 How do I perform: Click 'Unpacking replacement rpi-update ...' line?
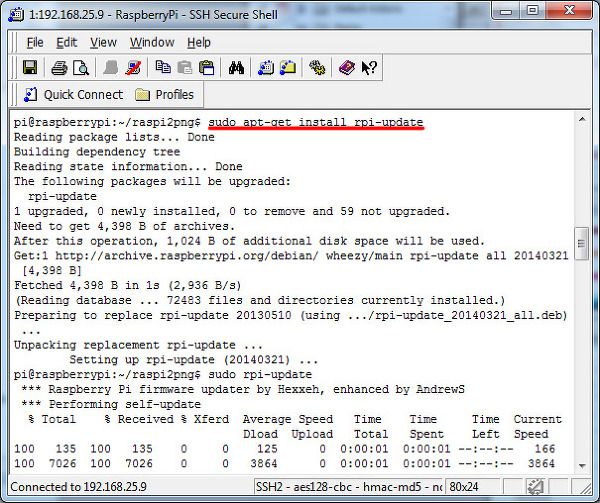(x=138, y=345)
